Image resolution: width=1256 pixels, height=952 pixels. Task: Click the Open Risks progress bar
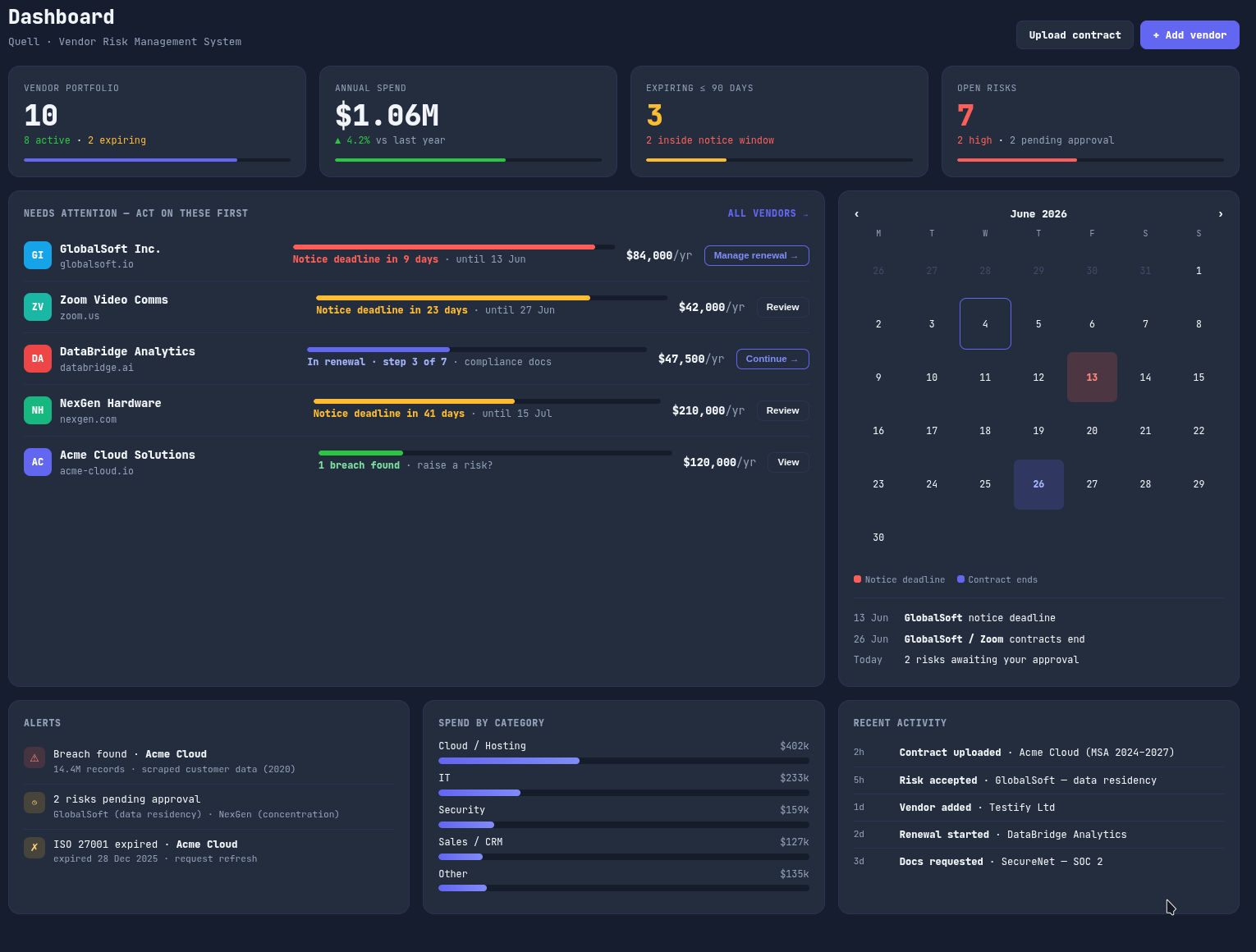coord(1090,160)
